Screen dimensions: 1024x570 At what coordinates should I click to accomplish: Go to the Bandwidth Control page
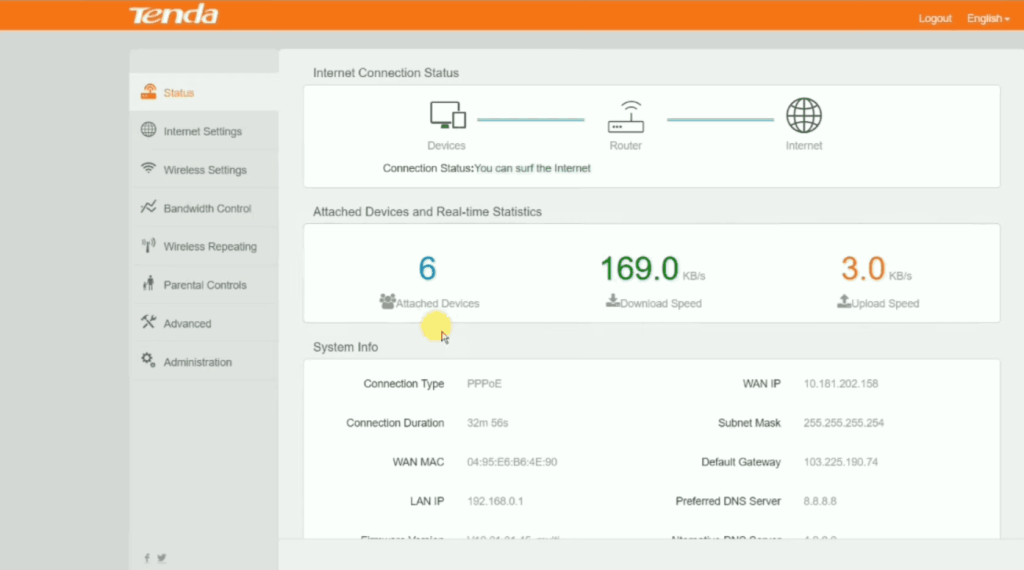tap(207, 209)
